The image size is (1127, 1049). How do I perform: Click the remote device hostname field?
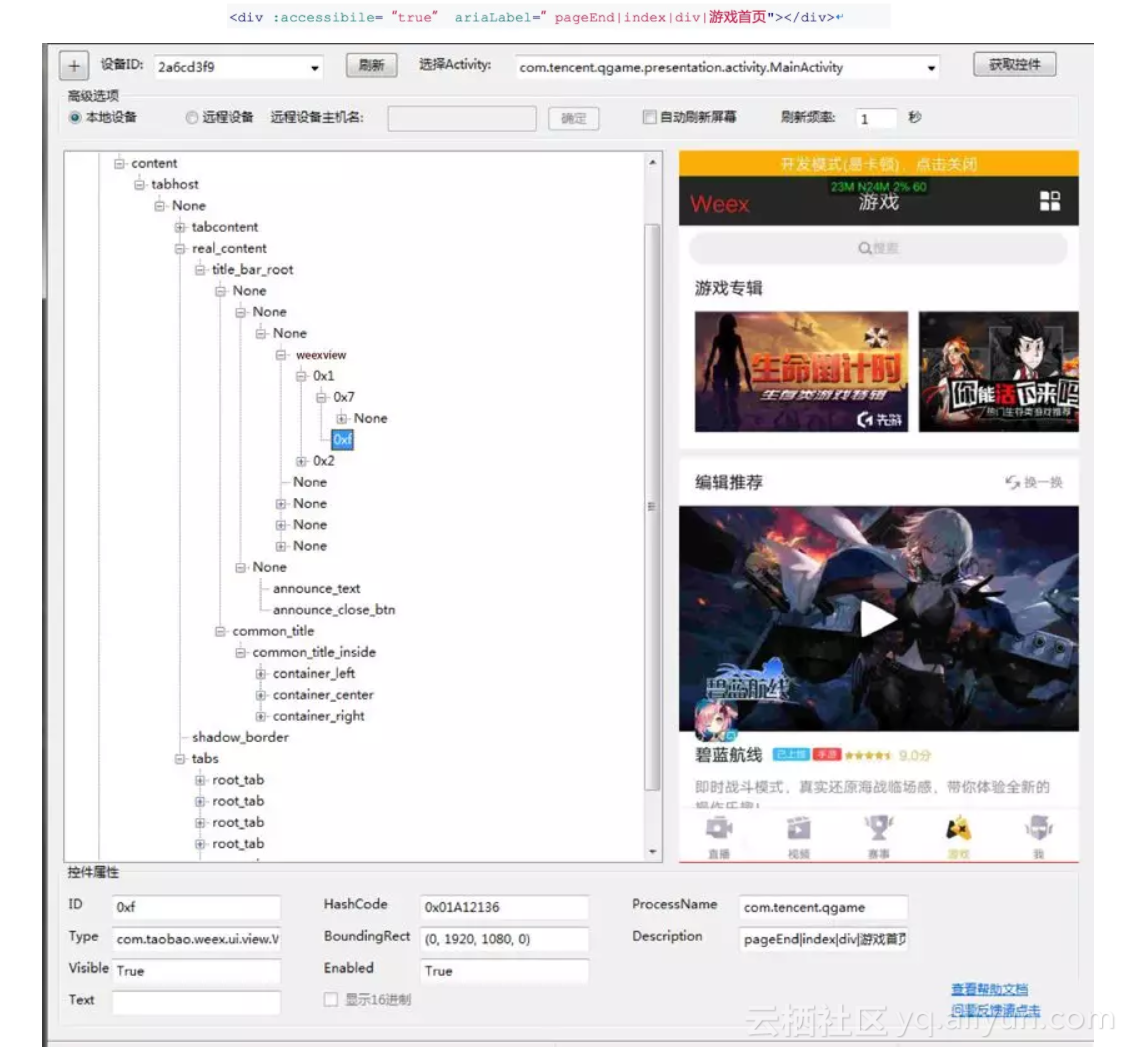(461, 118)
